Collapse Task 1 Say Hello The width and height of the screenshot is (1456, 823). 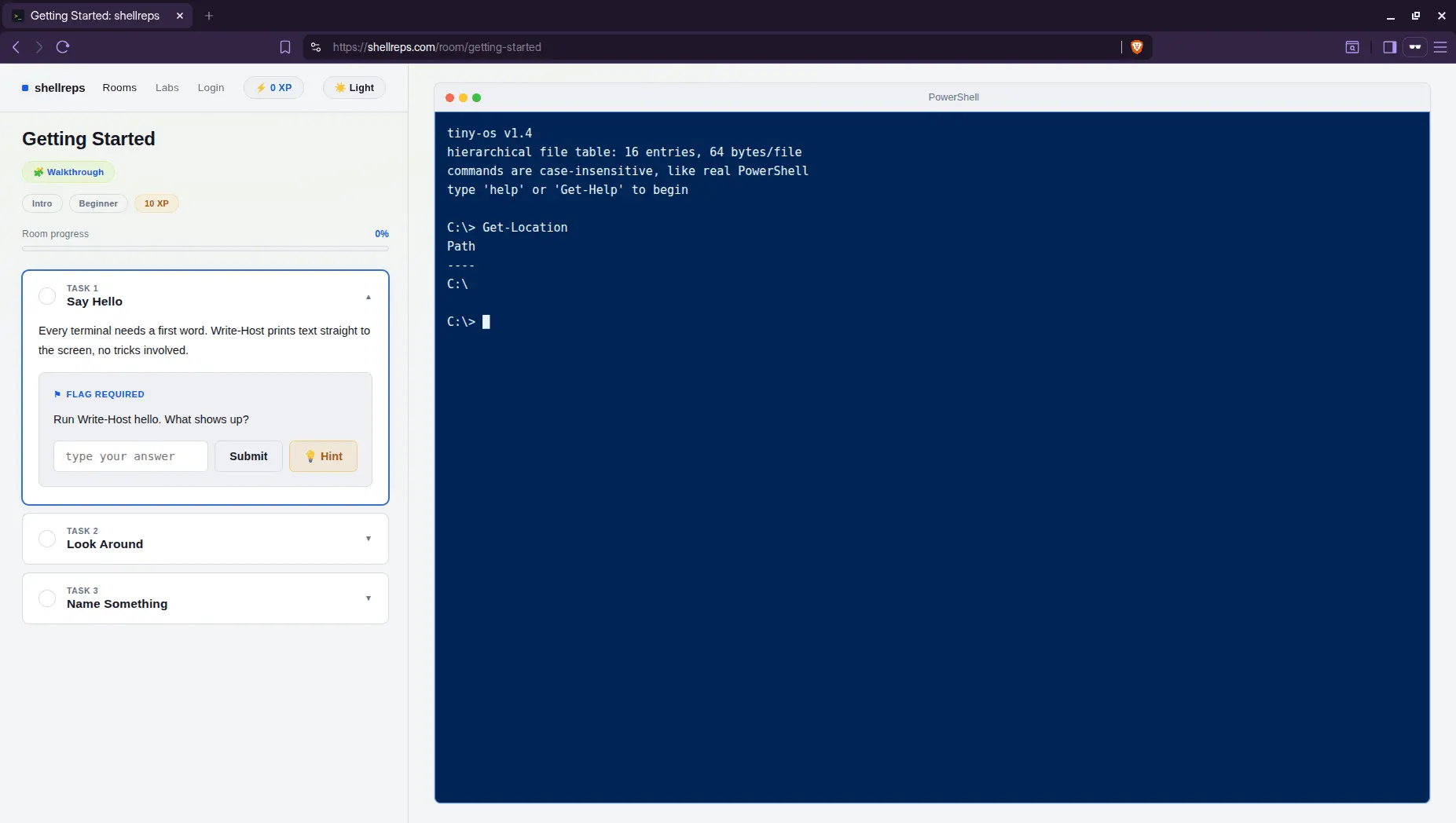[369, 298]
